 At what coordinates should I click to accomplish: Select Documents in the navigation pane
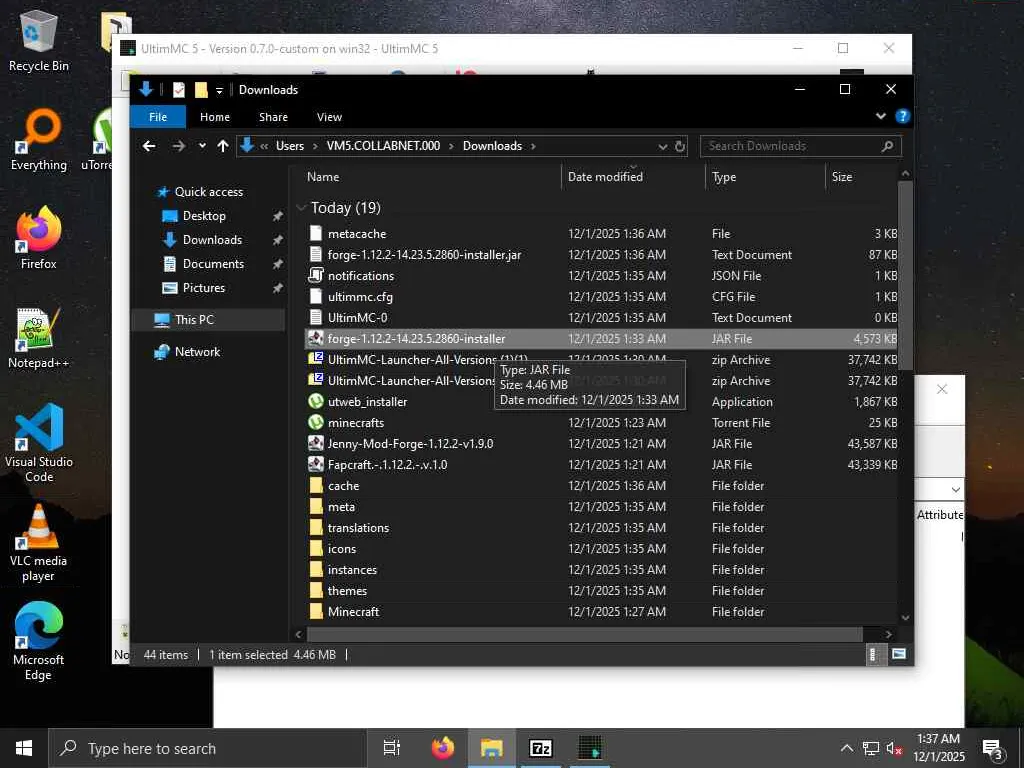pos(213,264)
